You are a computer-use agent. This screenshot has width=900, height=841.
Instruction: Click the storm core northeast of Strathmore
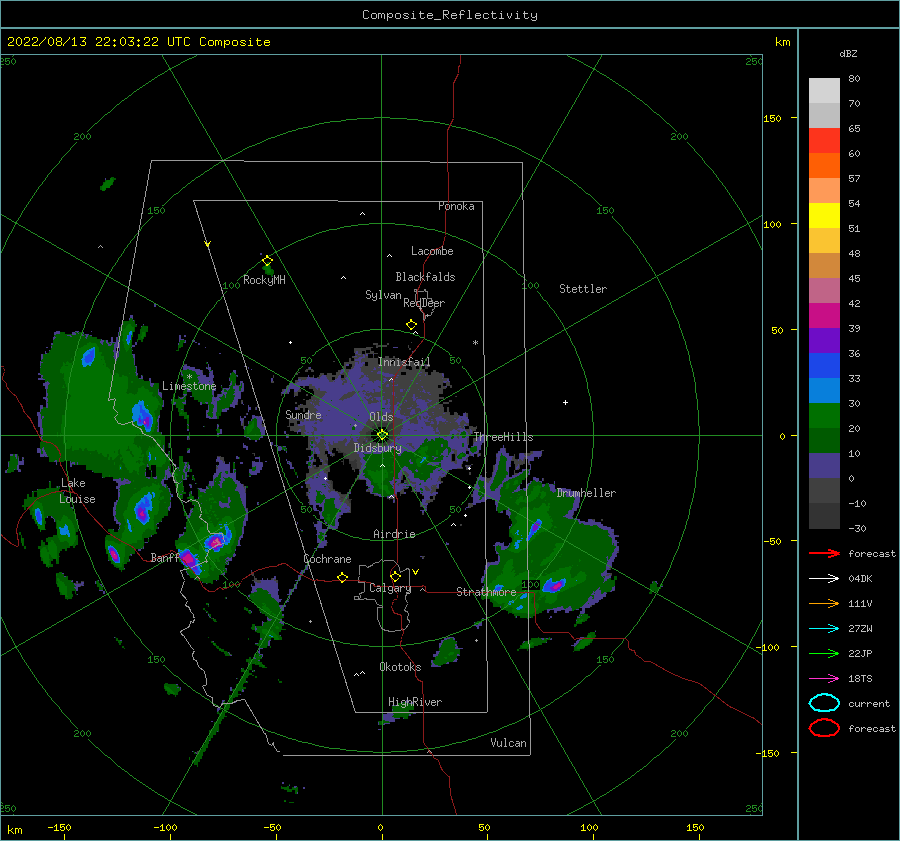(554, 586)
